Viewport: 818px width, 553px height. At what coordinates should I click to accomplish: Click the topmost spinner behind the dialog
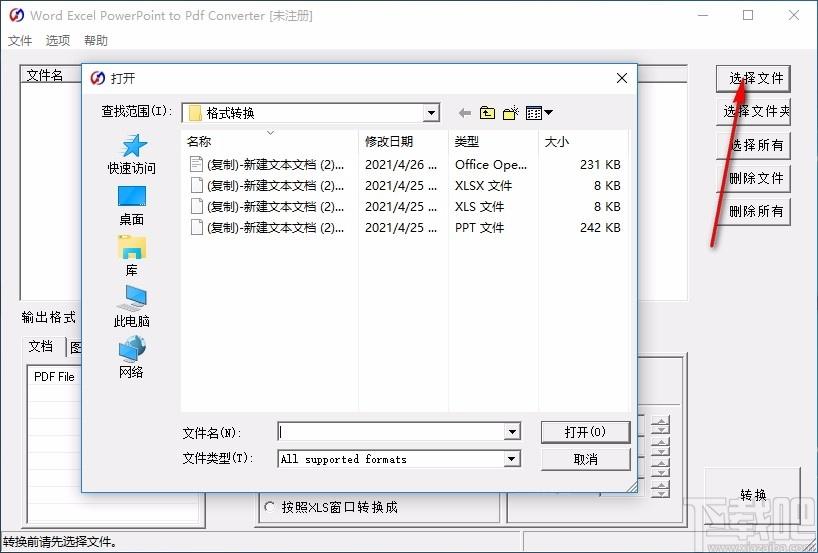click(x=660, y=426)
